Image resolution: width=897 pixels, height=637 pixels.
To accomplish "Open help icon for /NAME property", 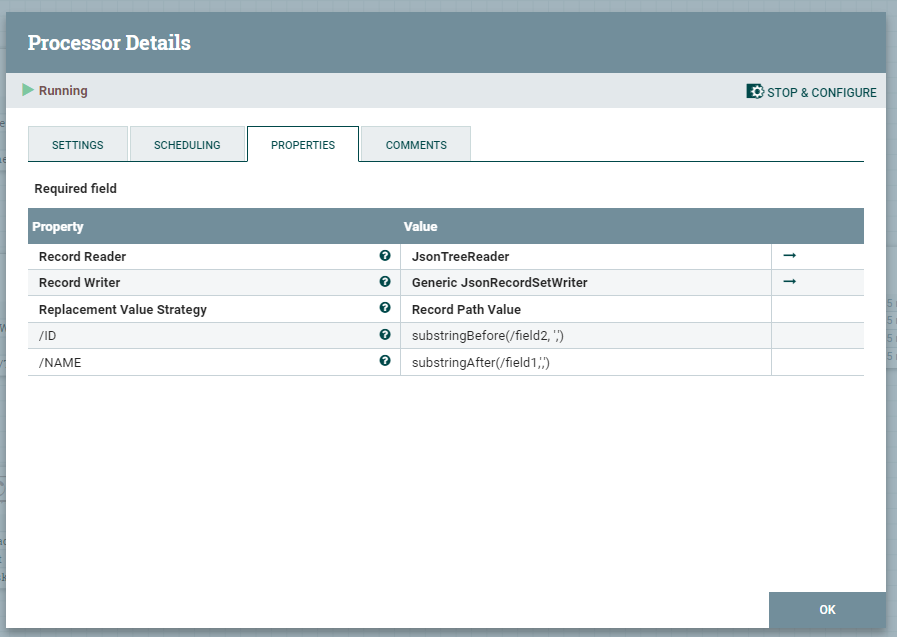I will point(385,361).
